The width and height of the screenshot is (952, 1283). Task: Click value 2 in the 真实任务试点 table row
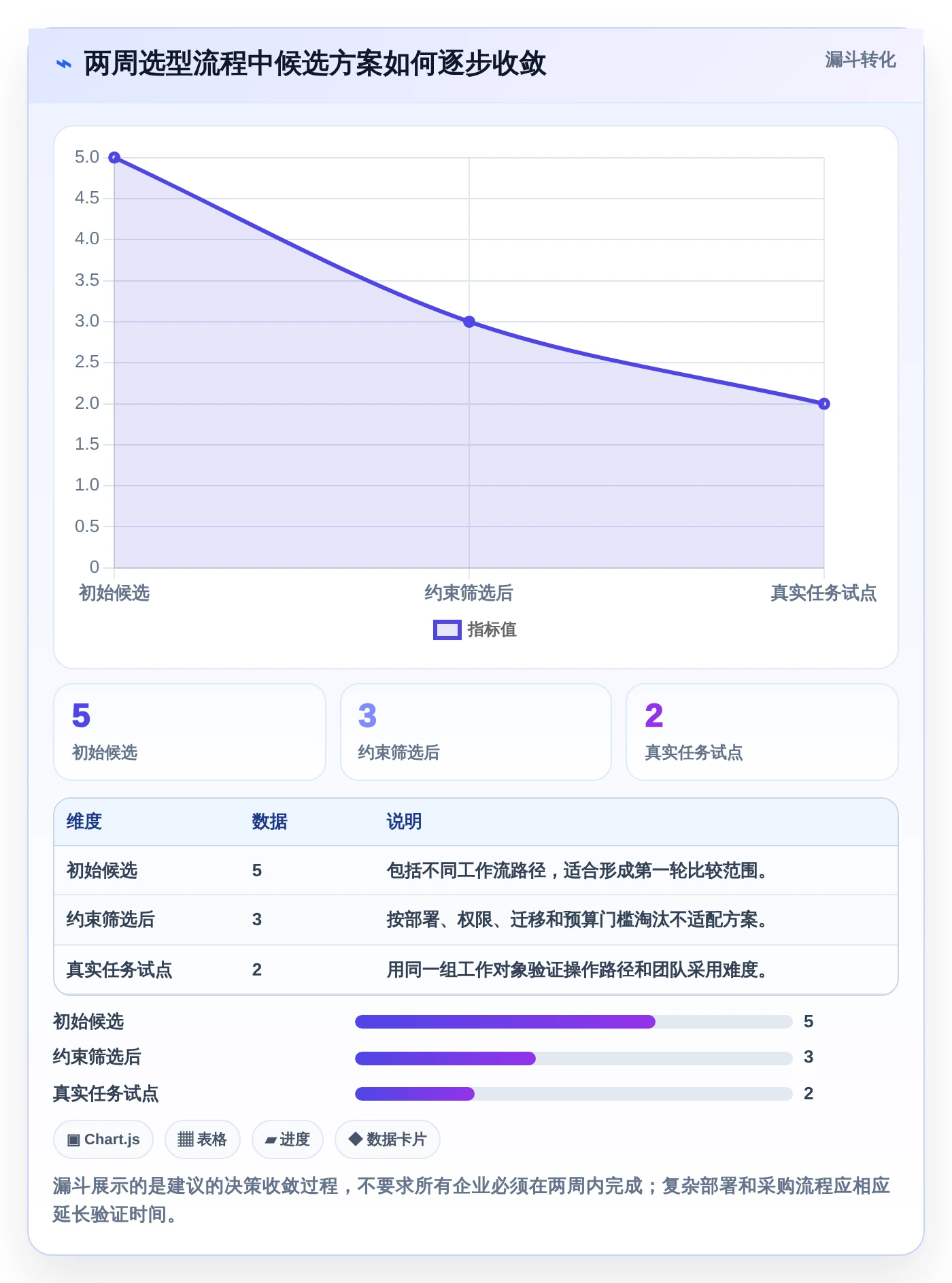click(x=257, y=970)
